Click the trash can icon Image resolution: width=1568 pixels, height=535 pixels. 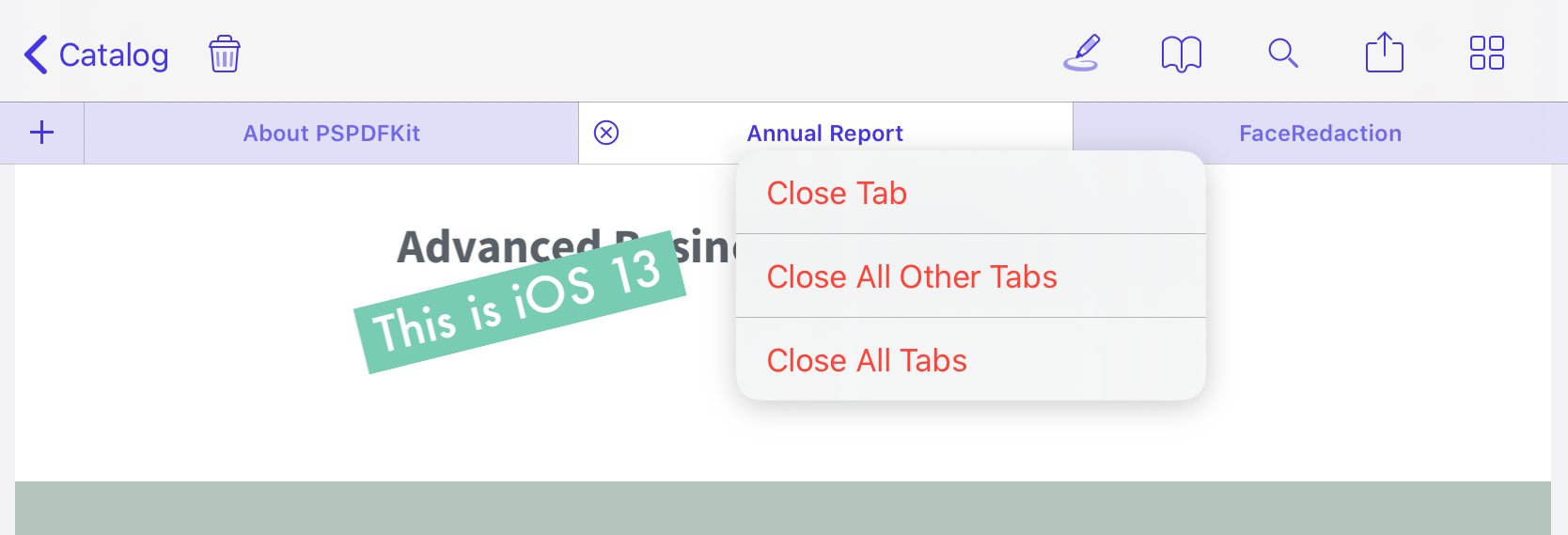pos(225,54)
